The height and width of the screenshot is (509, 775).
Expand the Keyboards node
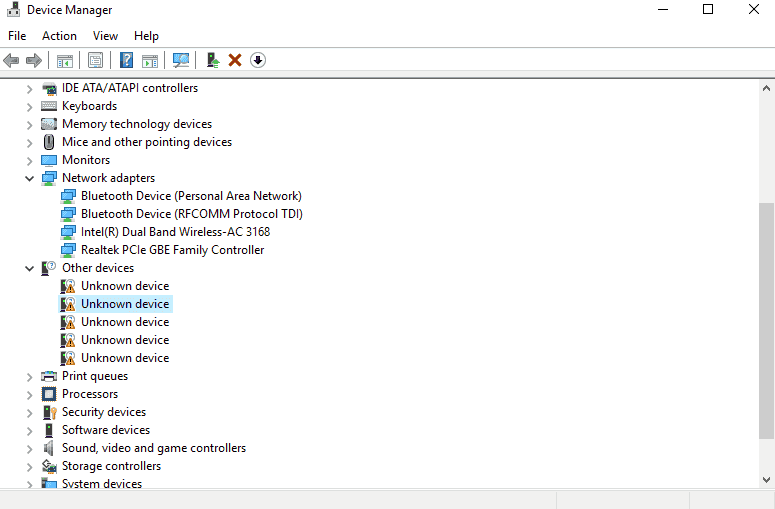coord(29,107)
